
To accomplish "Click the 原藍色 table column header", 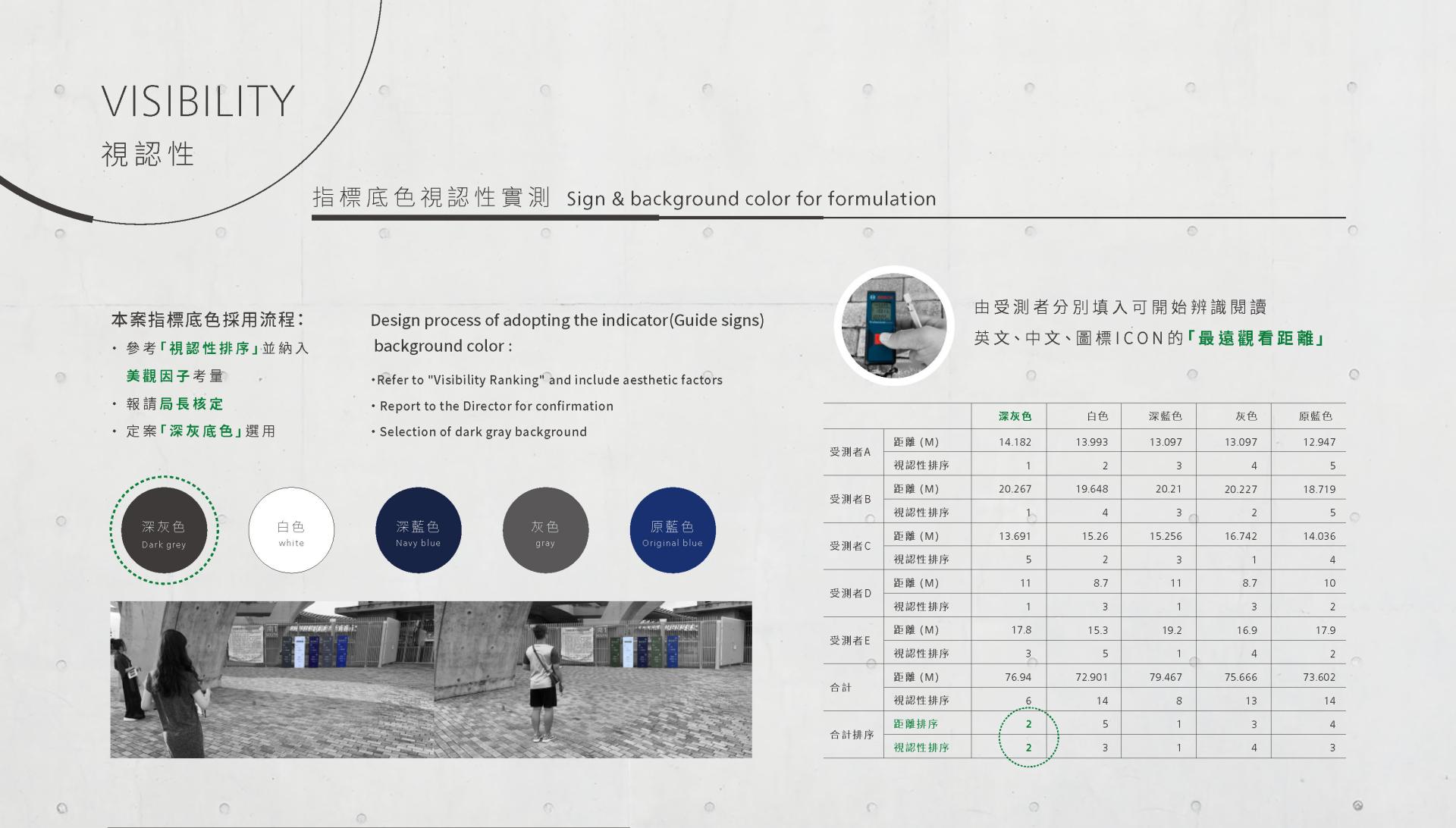I will coord(1316,416).
